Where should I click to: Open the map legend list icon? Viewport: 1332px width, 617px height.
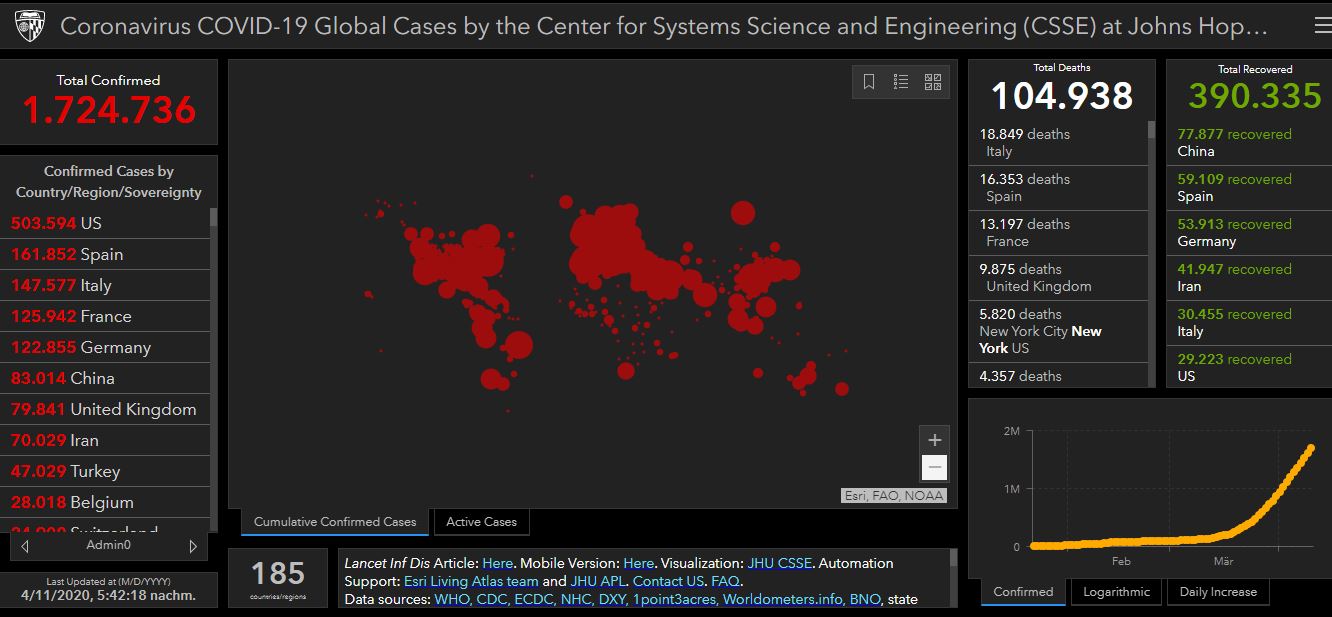pyautogui.click(x=901, y=82)
